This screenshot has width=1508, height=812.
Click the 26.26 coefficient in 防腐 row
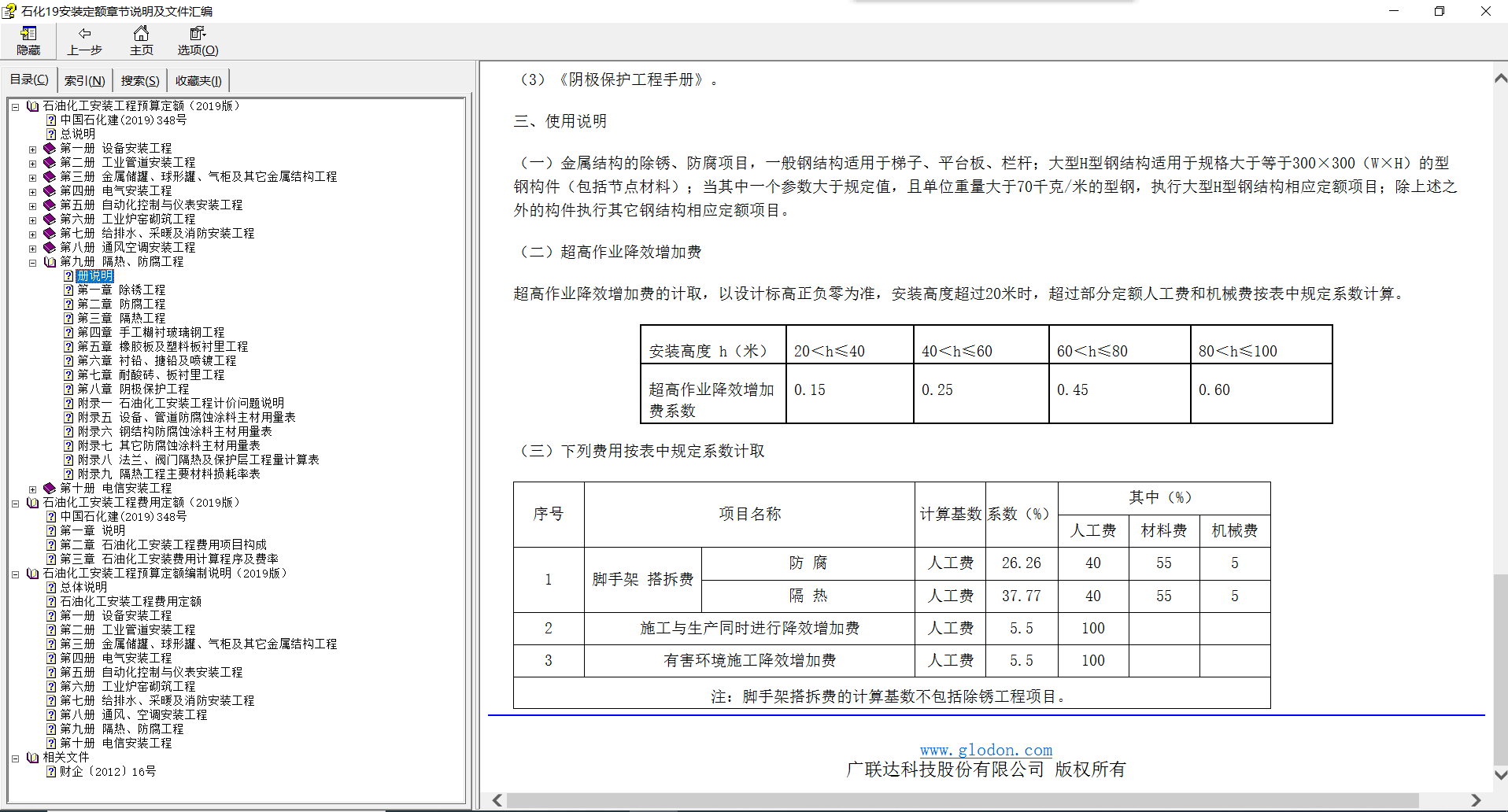click(1022, 563)
